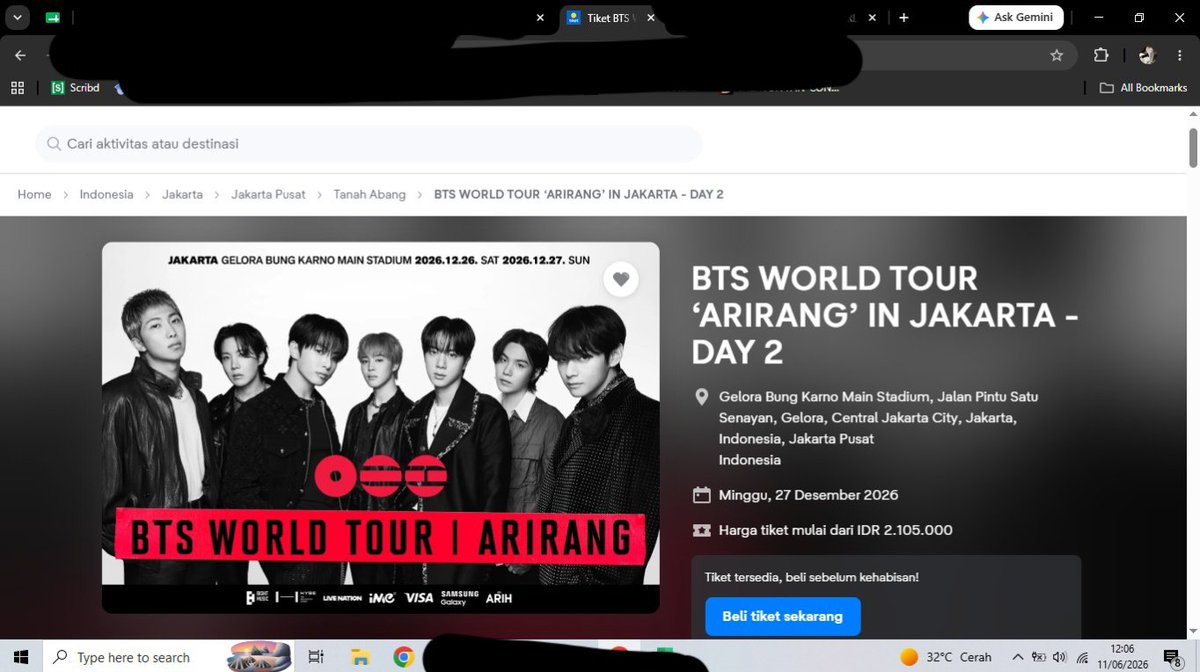Click the battery icon in the system tray
The height and width of the screenshot is (672, 1200).
pos(1040,657)
